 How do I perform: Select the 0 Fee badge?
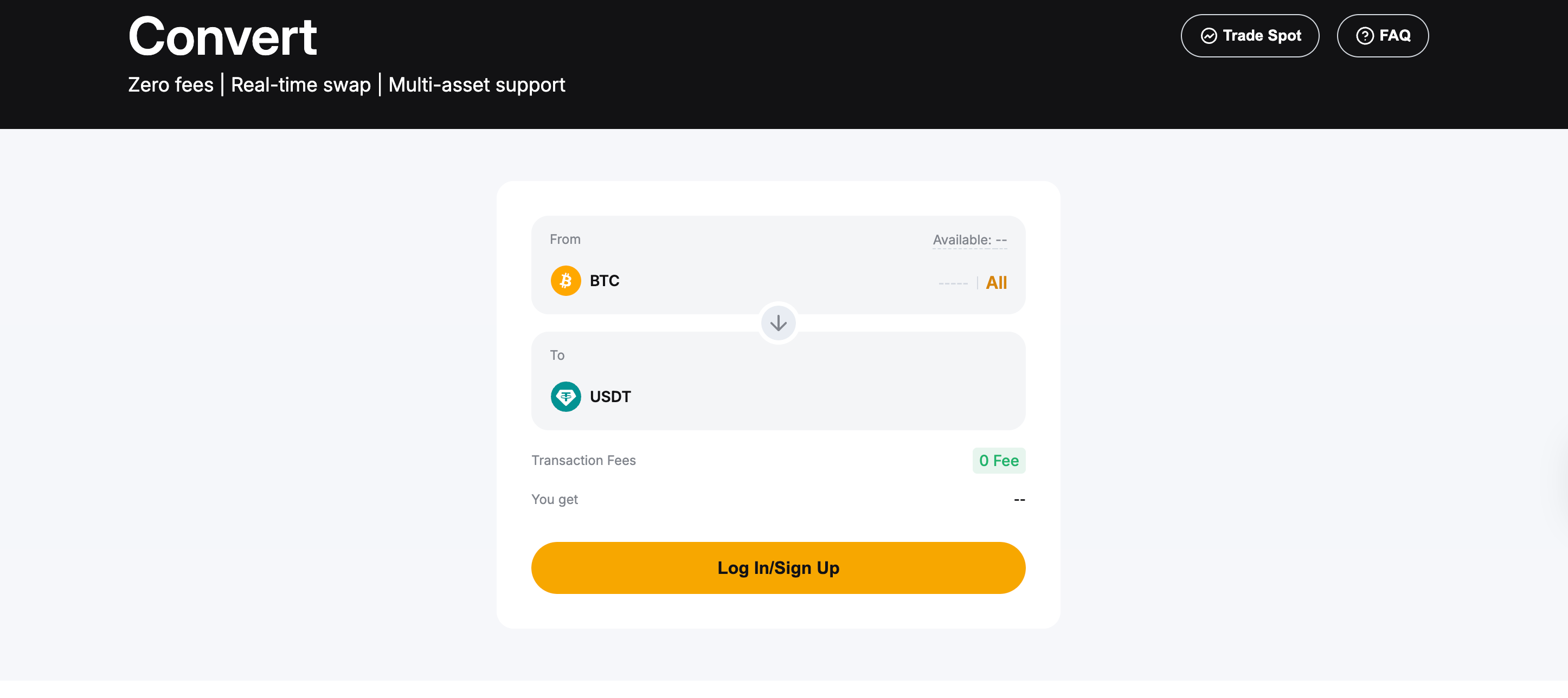point(999,461)
